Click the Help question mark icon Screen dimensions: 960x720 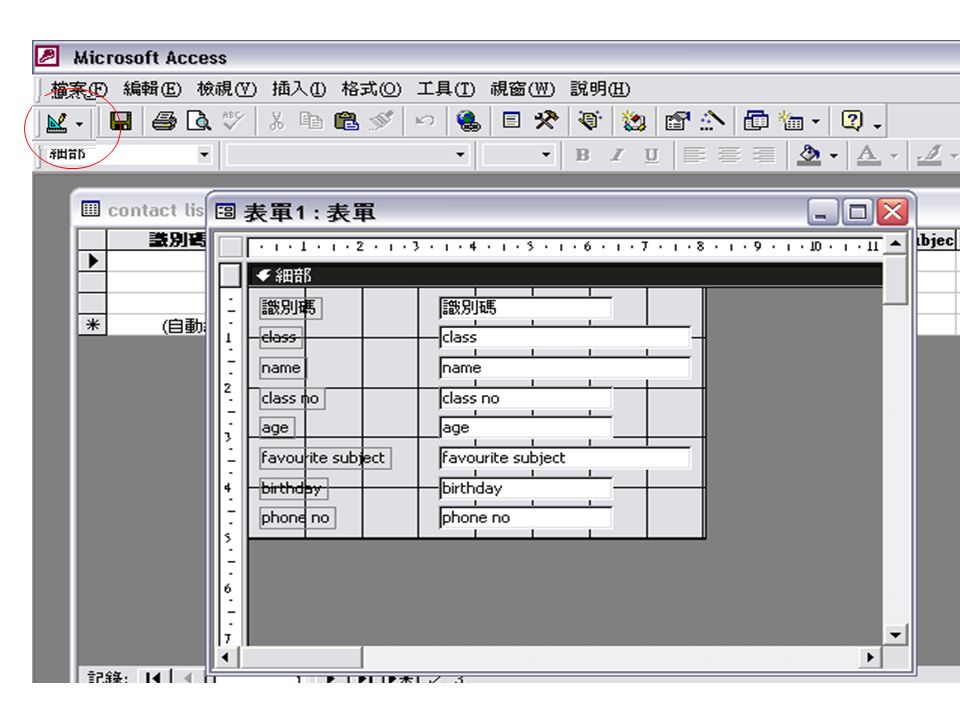tap(852, 121)
